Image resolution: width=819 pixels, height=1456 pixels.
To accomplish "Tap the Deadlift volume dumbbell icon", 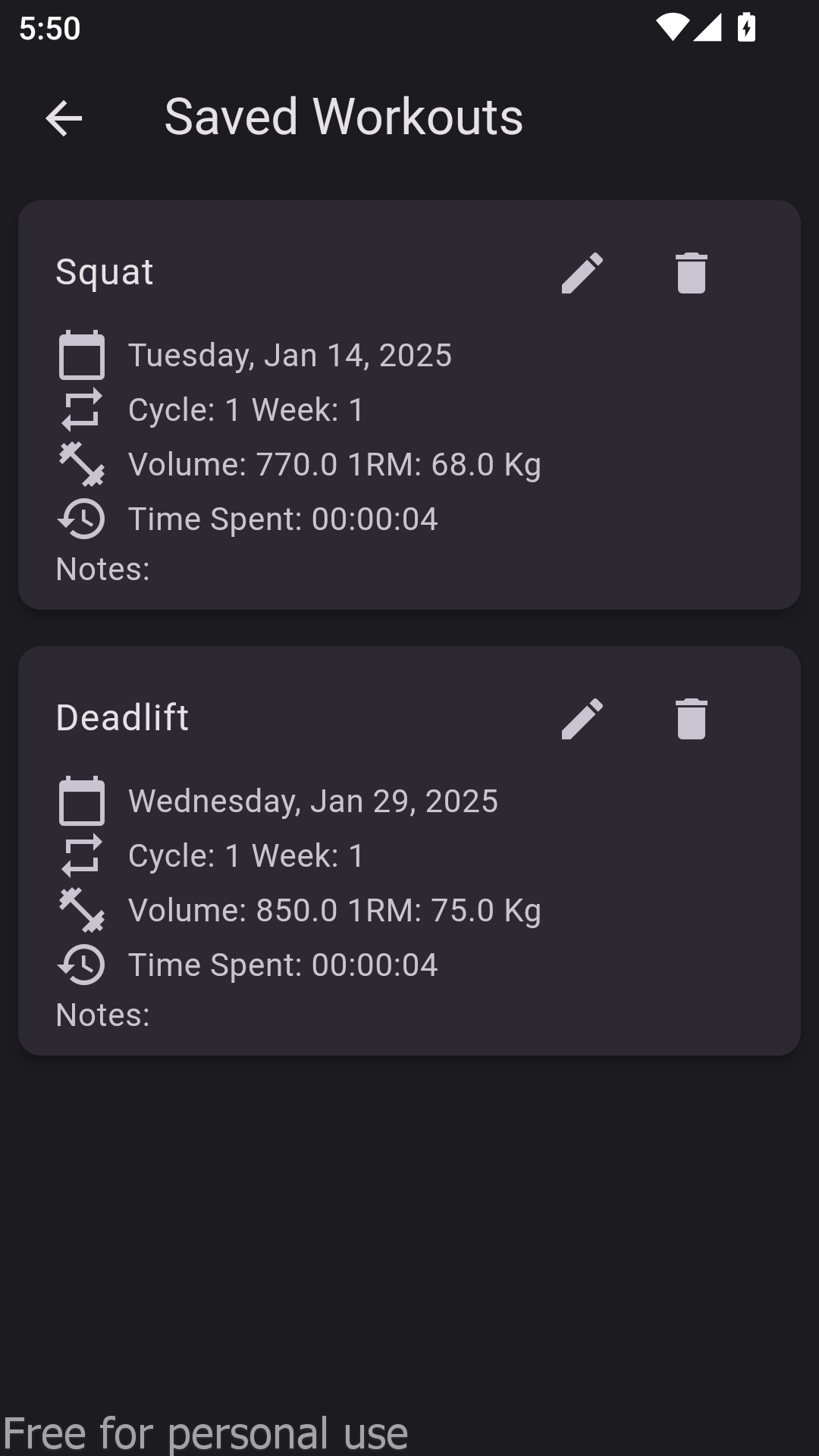I will (82, 910).
